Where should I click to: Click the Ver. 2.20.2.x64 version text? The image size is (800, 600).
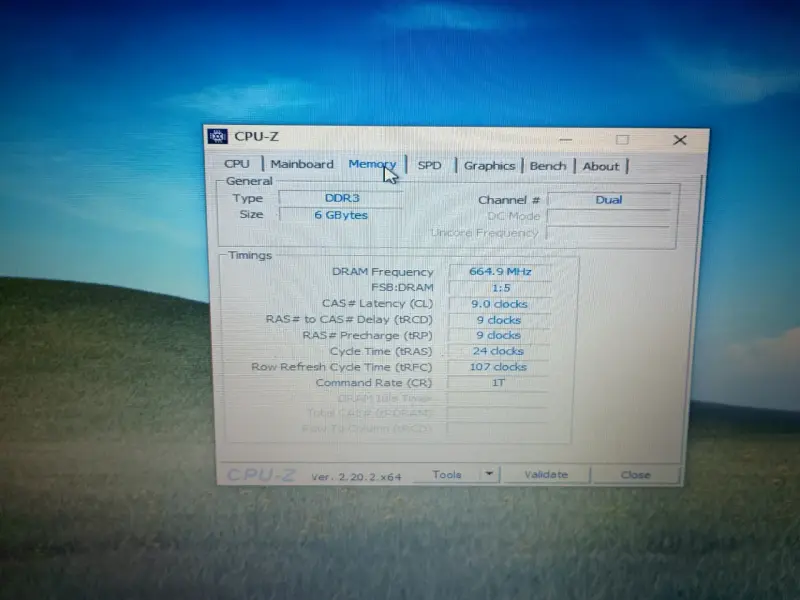[357, 477]
